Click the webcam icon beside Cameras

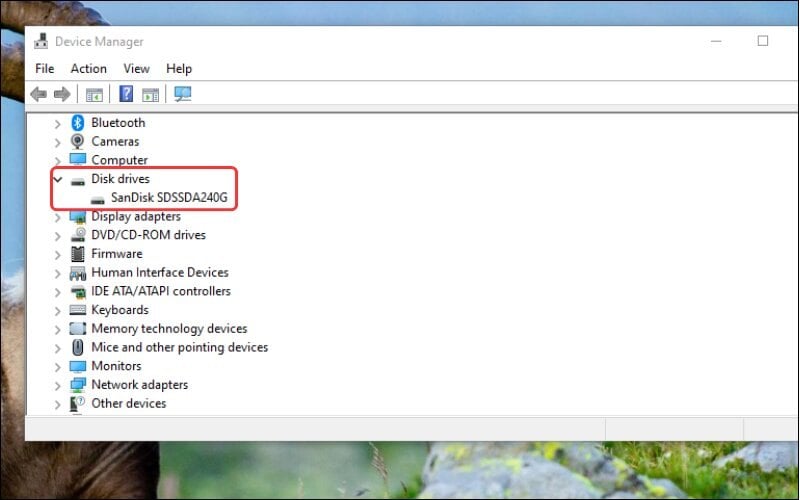tap(78, 141)
